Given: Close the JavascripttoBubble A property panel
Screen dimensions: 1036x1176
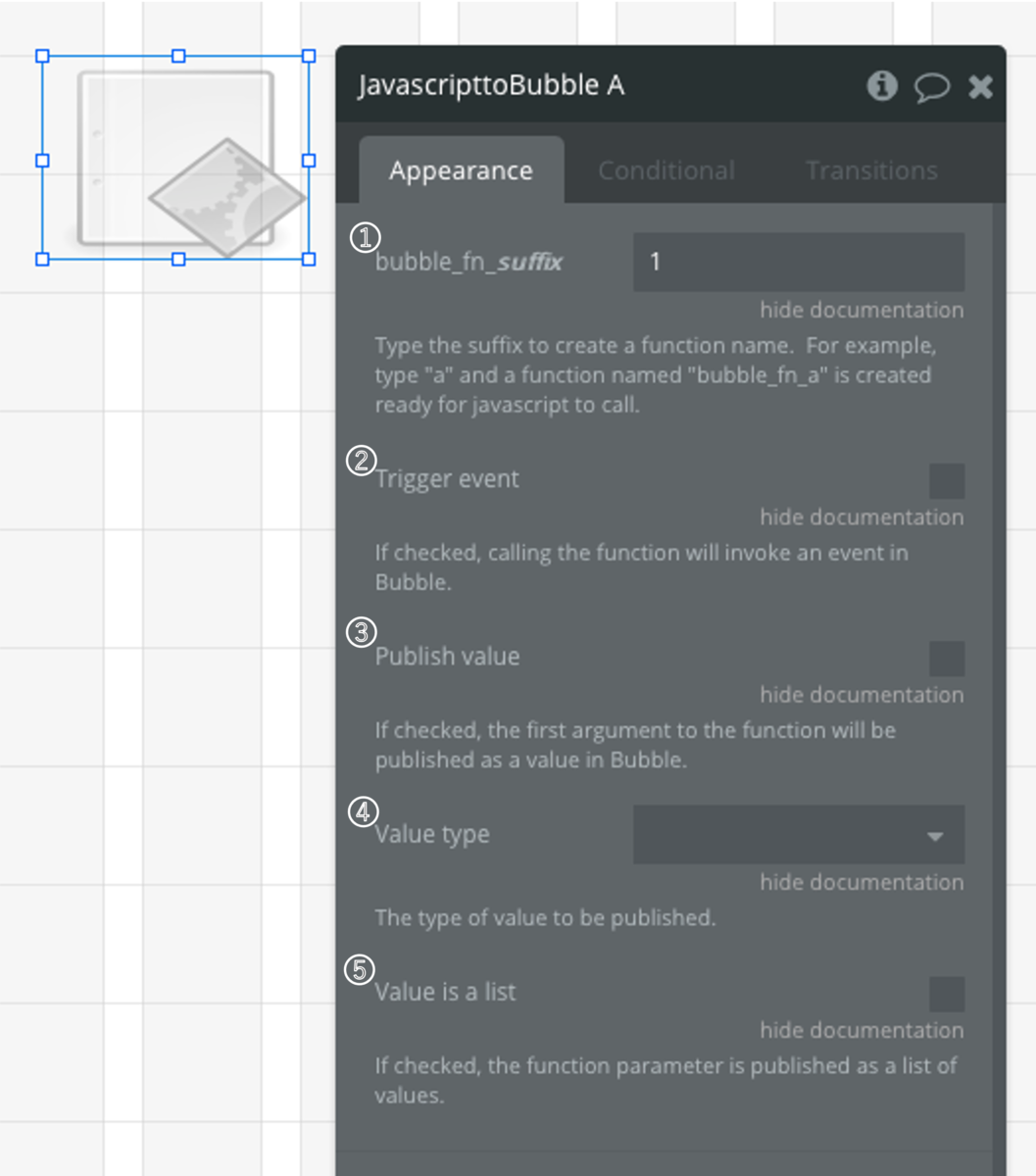Looking at the screenshot, I should point(980,87).
